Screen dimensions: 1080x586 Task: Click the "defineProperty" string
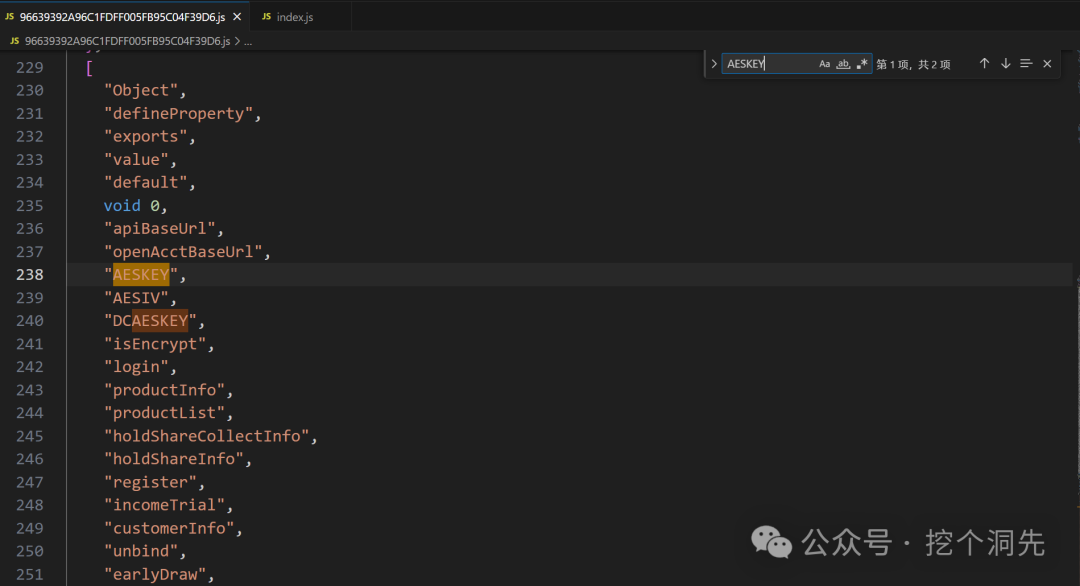[178, 114]
